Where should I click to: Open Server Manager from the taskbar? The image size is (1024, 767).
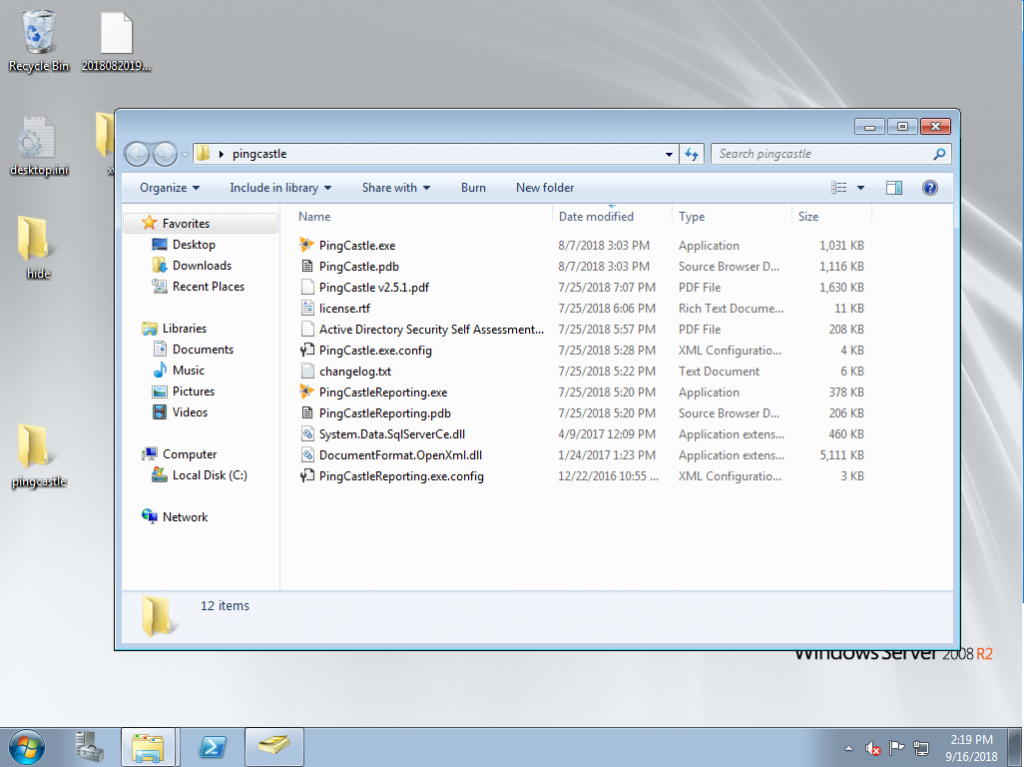coord(89,746)
